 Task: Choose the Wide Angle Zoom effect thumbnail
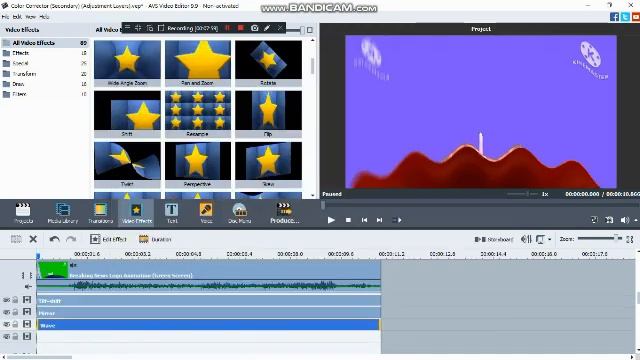(x=127, y=63)
